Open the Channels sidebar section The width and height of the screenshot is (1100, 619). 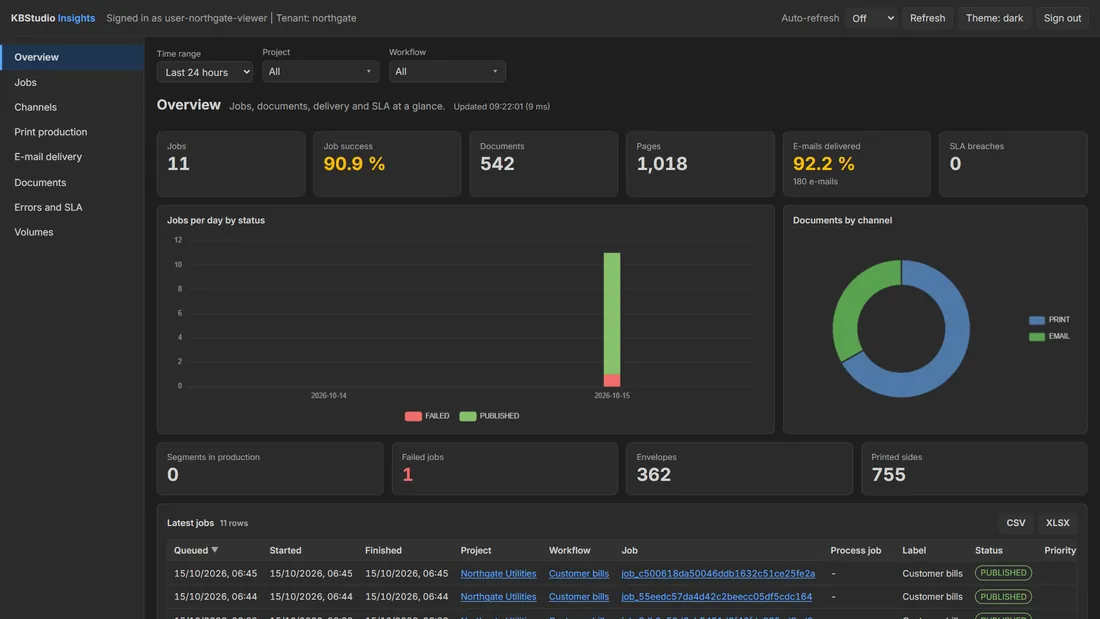click(x=72, y=107)
